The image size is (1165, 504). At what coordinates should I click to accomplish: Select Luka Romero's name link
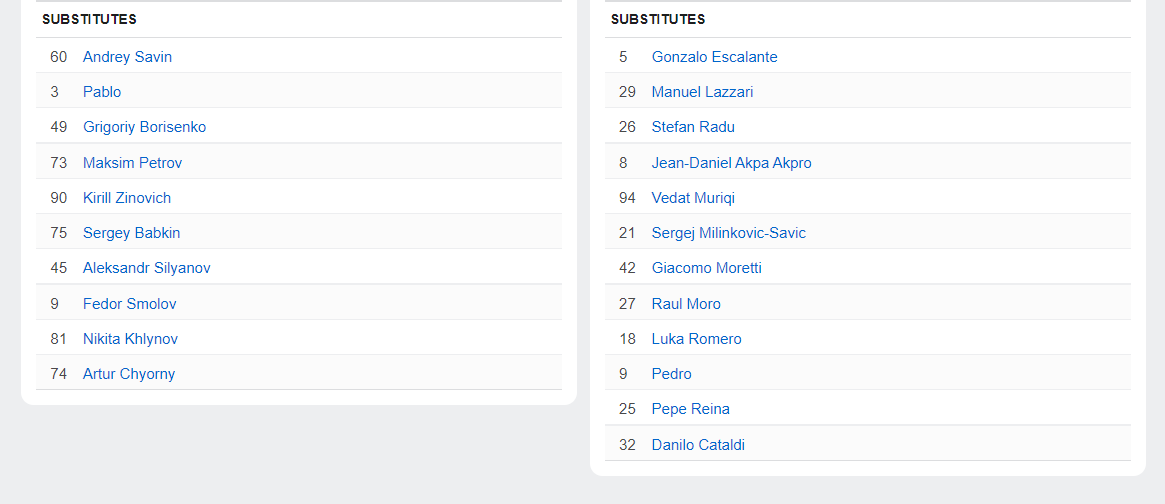click(x=696, y=339)
